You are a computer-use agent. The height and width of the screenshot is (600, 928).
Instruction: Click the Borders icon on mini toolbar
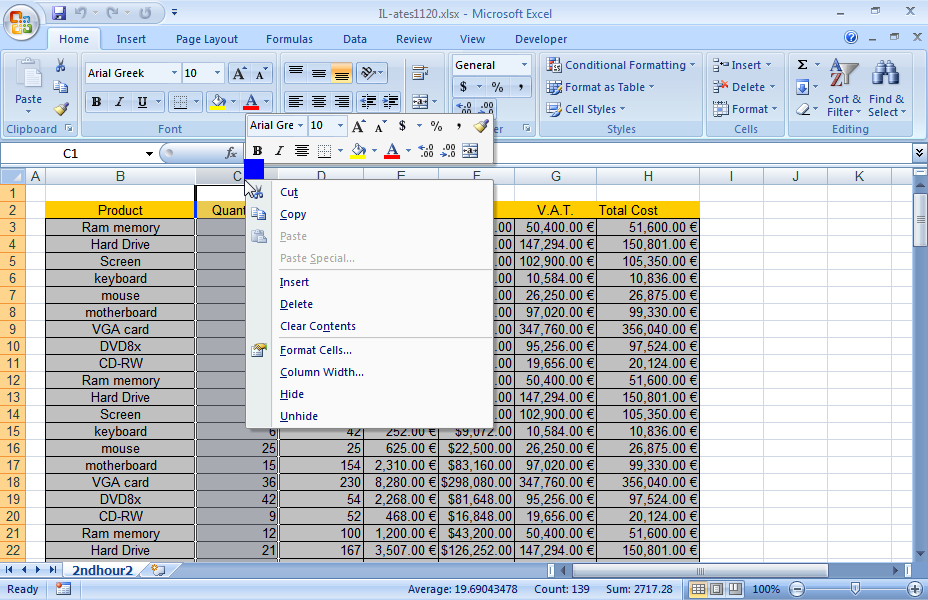point(325,150)
